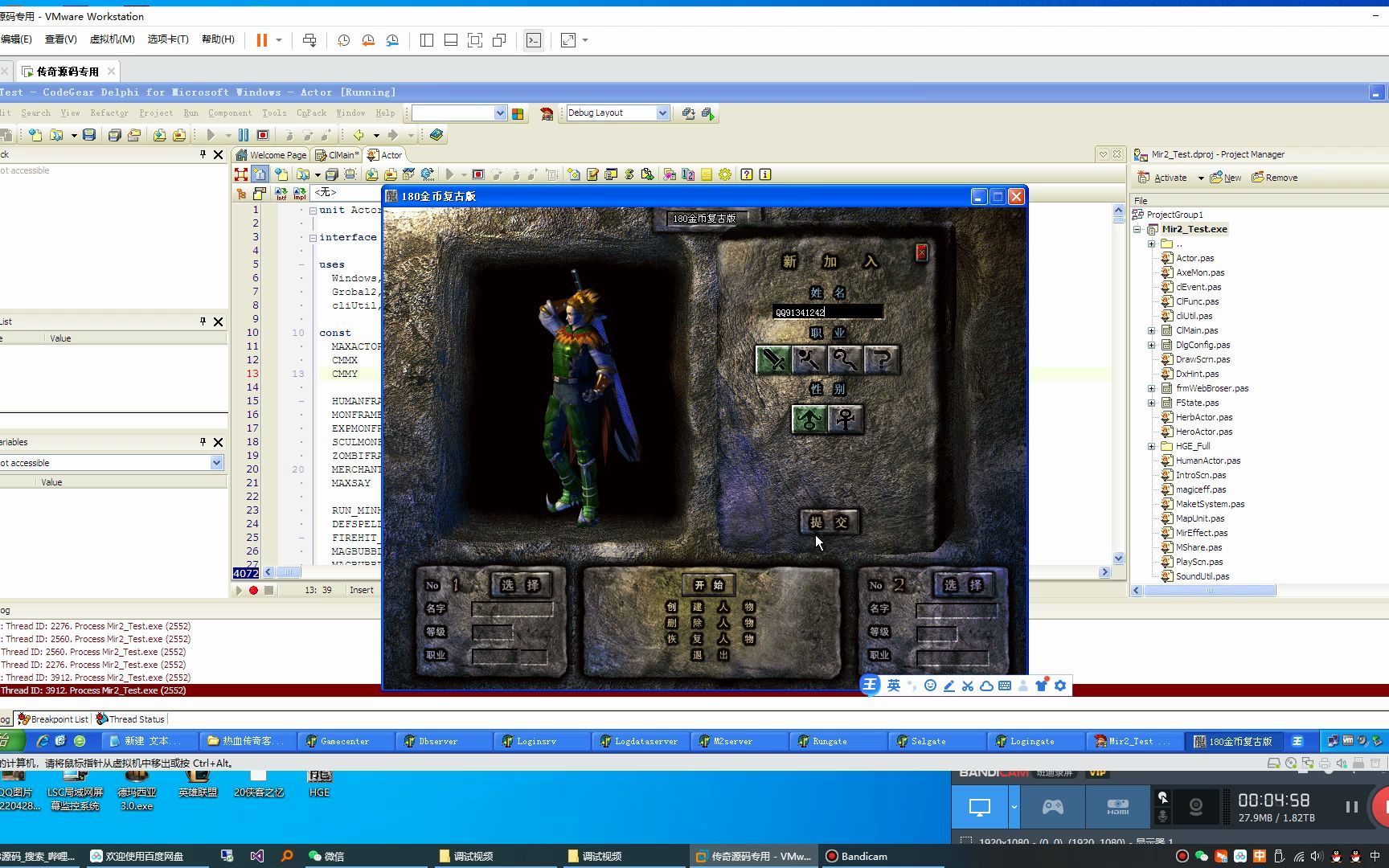Expand the ClMain.pas tree node
The width and height of the screenshot is (1389, 868).
point(1151,330)
